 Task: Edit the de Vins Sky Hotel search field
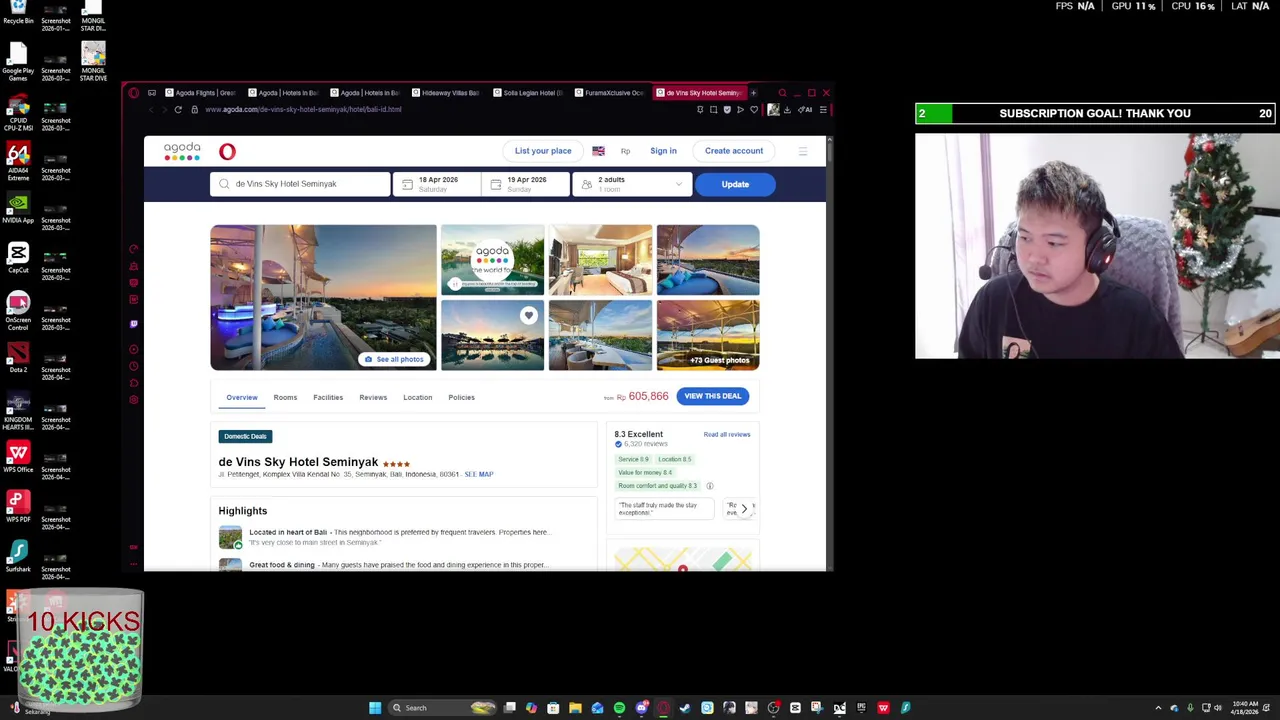pos(300,184)
